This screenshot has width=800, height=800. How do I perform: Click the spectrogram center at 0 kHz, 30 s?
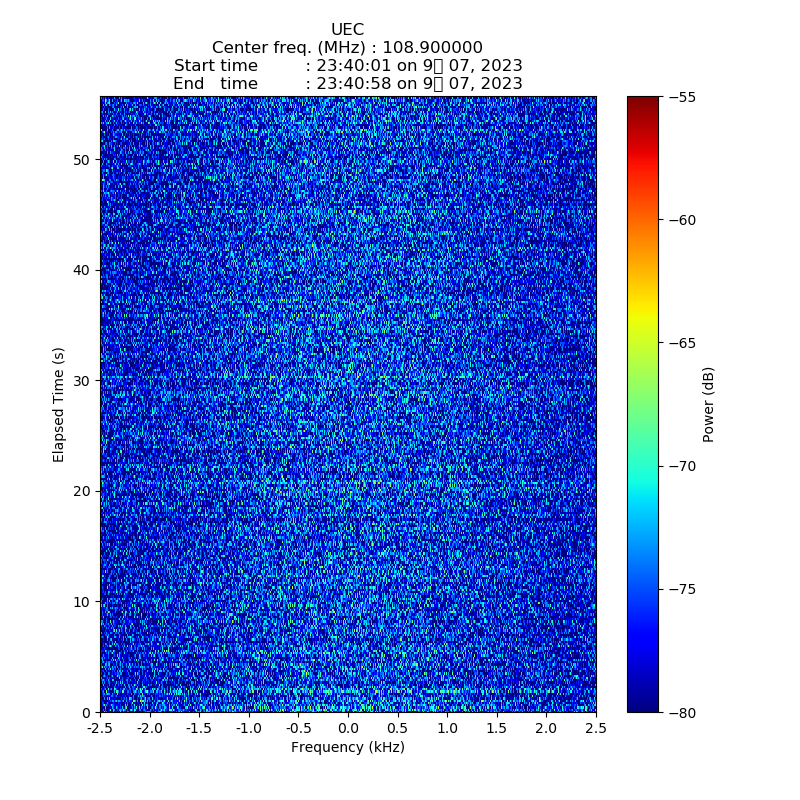[x=348, y=381]
